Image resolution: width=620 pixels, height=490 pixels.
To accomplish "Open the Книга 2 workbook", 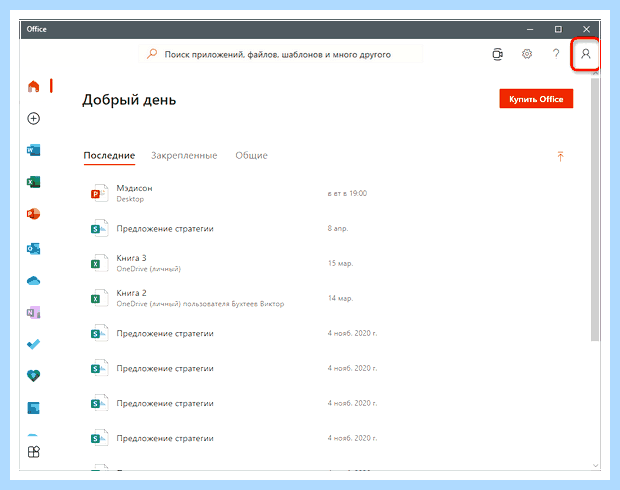I will [x=131, y=293].
